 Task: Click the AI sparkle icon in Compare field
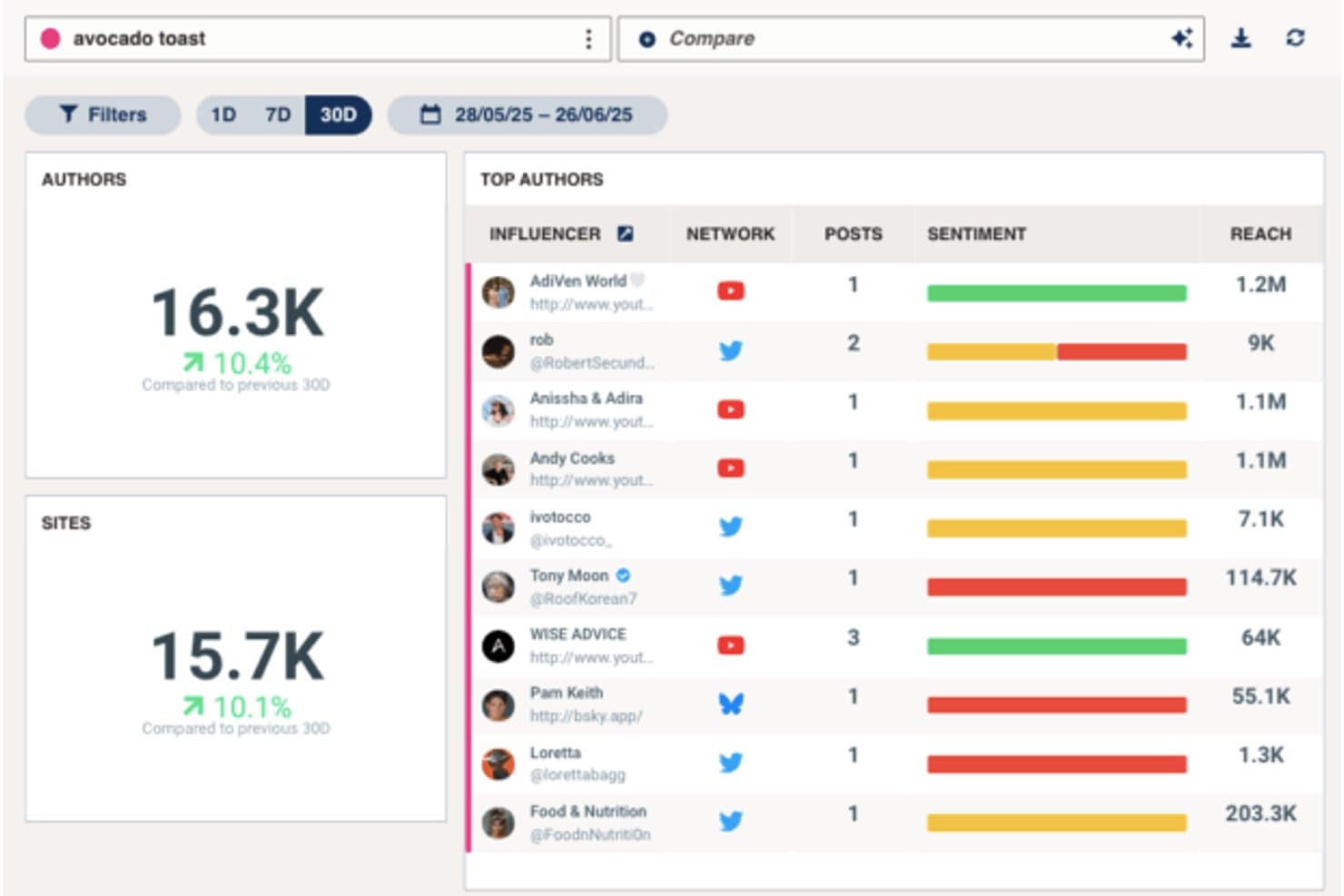click(1181, 38)
